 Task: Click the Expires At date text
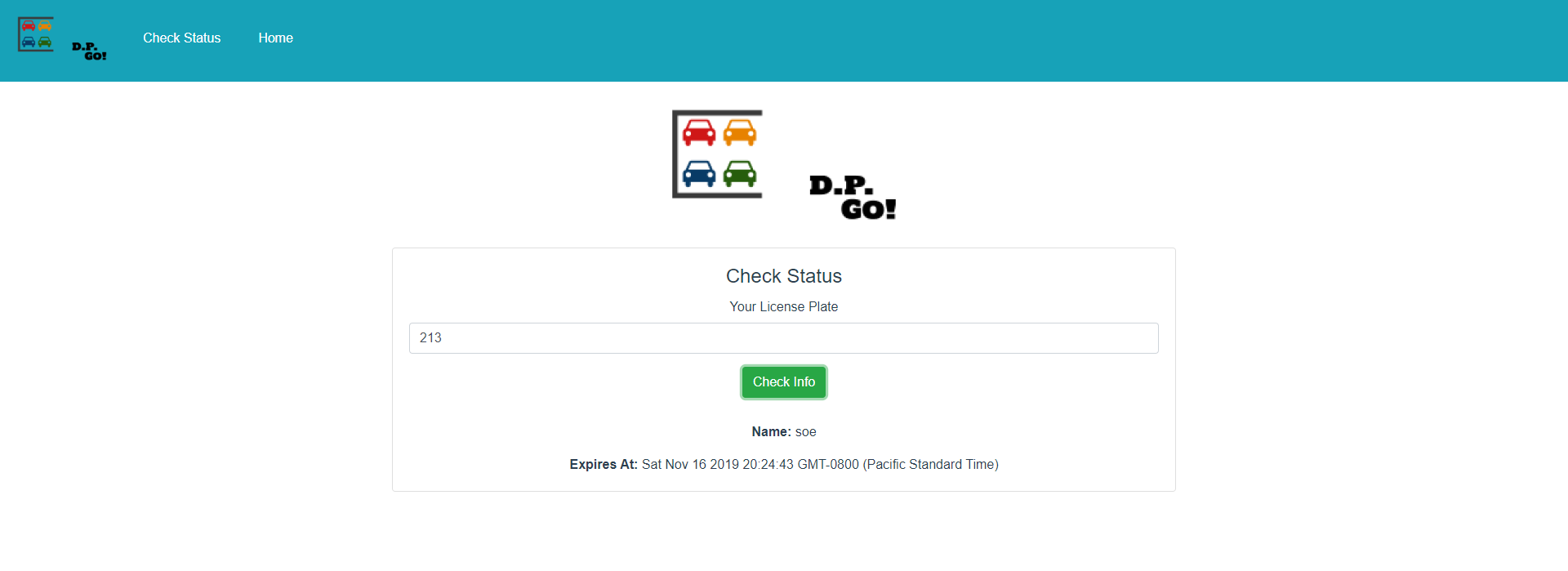tap(820, 464)
